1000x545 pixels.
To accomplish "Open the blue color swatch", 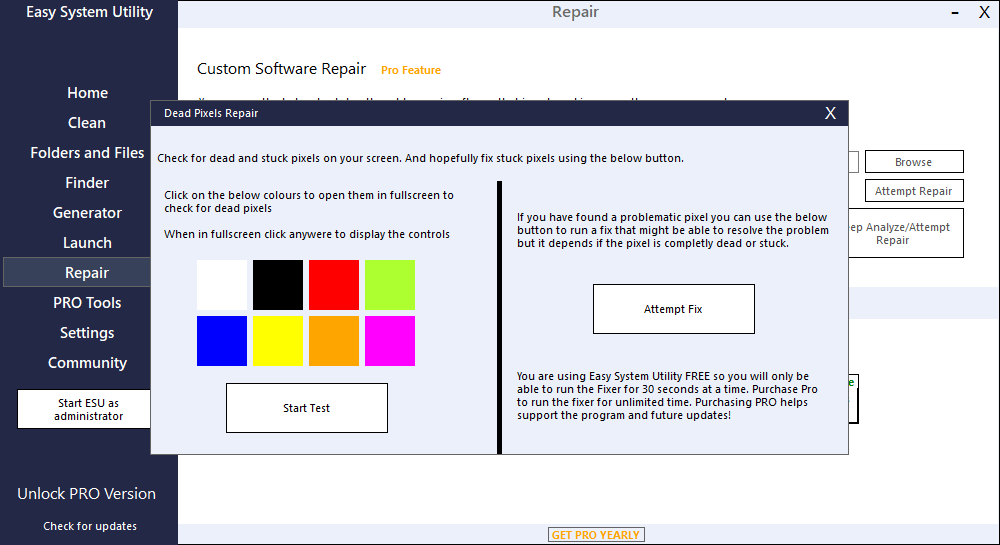I will pyautogui.click(x=222, y=341).
